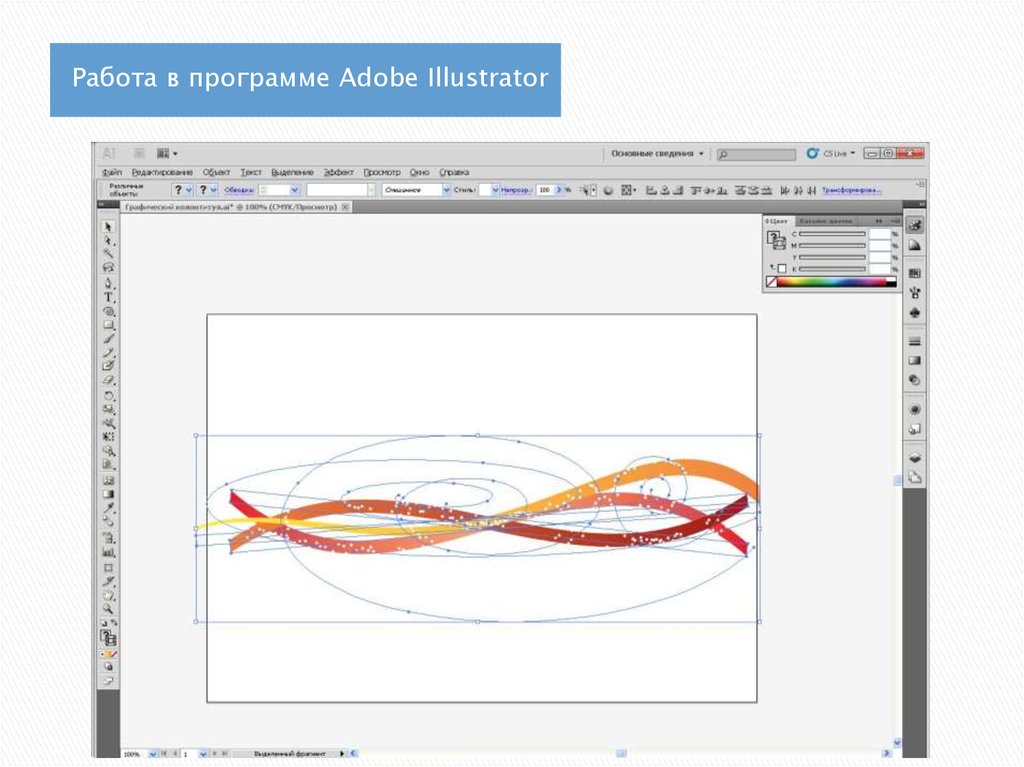
Task: Select the Selection tool black arrow
Action: (x=109, y=227)
